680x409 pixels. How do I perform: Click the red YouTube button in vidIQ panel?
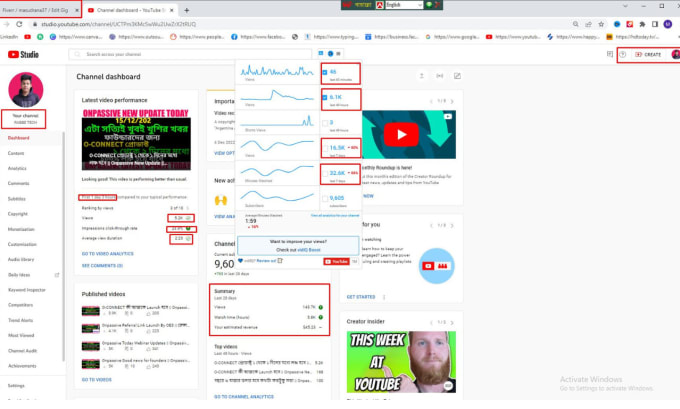click(337, 262)
